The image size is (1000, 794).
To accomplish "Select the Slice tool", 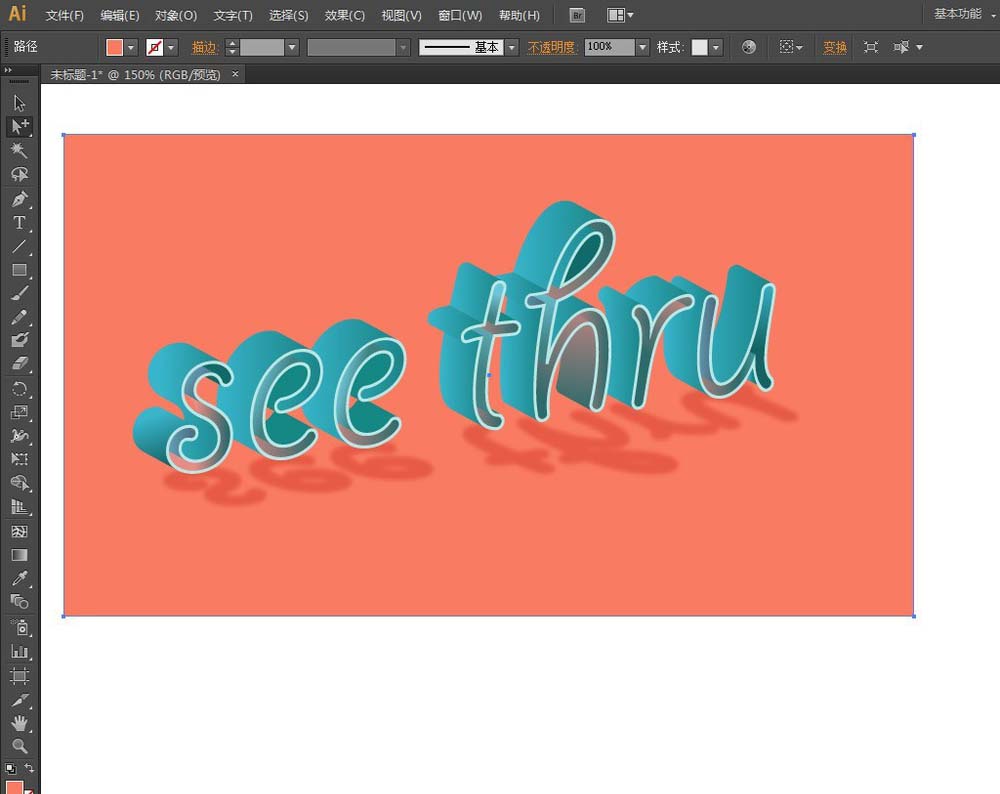I will tap(19, 700).
